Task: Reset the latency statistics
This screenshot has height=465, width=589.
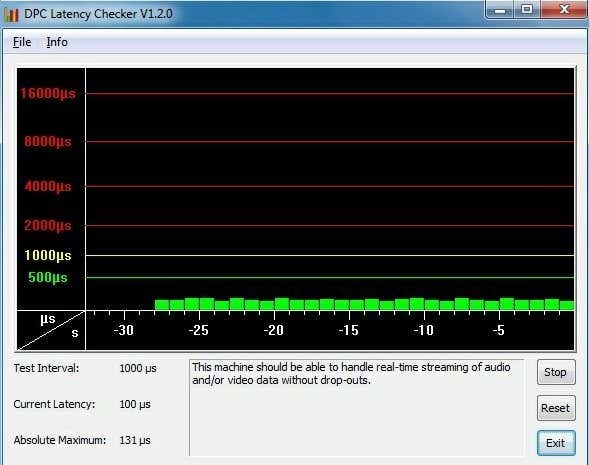Action: click(556, 408)
